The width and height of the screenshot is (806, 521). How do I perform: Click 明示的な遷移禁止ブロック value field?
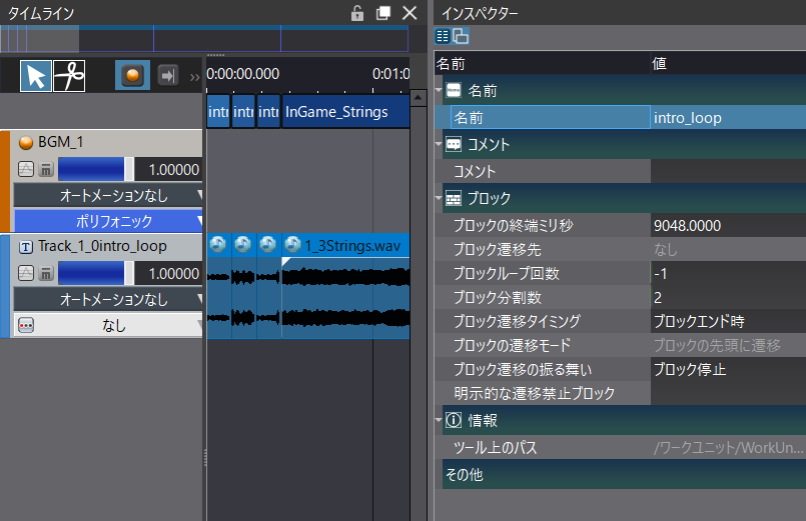pyautogui.click(x=728, y=393)
